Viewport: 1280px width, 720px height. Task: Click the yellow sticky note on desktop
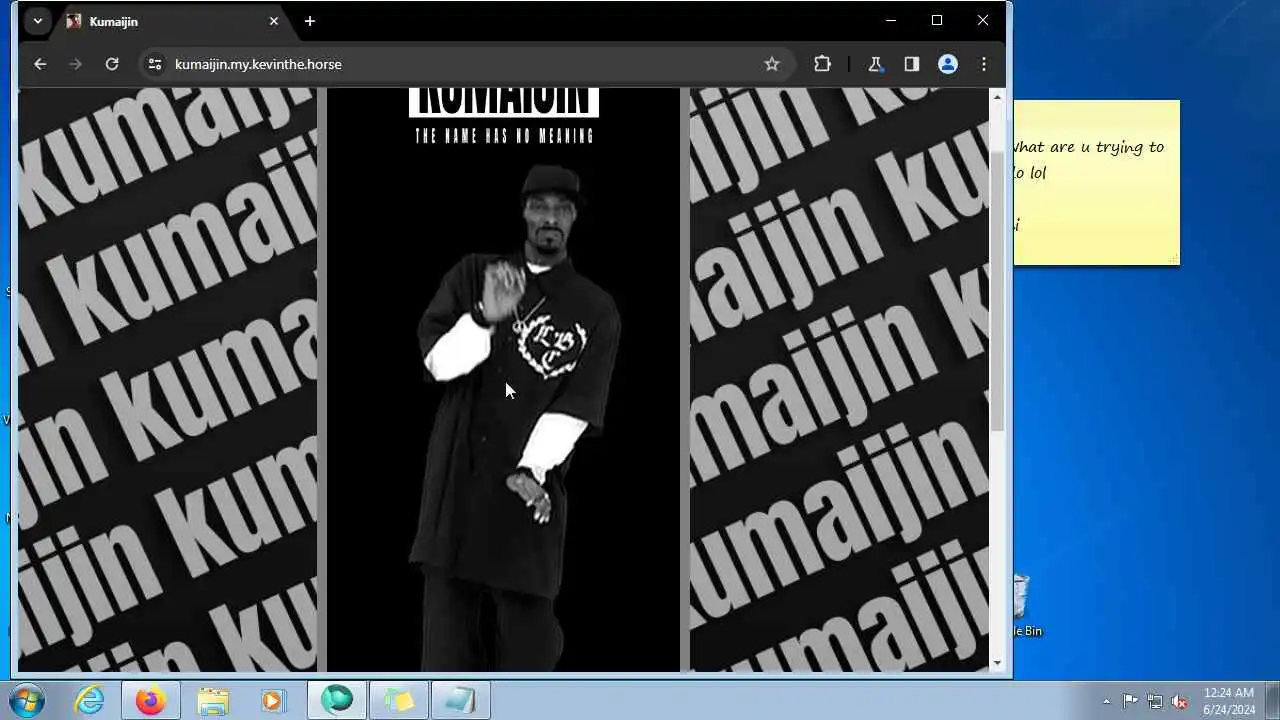(x=1097, y=182)
